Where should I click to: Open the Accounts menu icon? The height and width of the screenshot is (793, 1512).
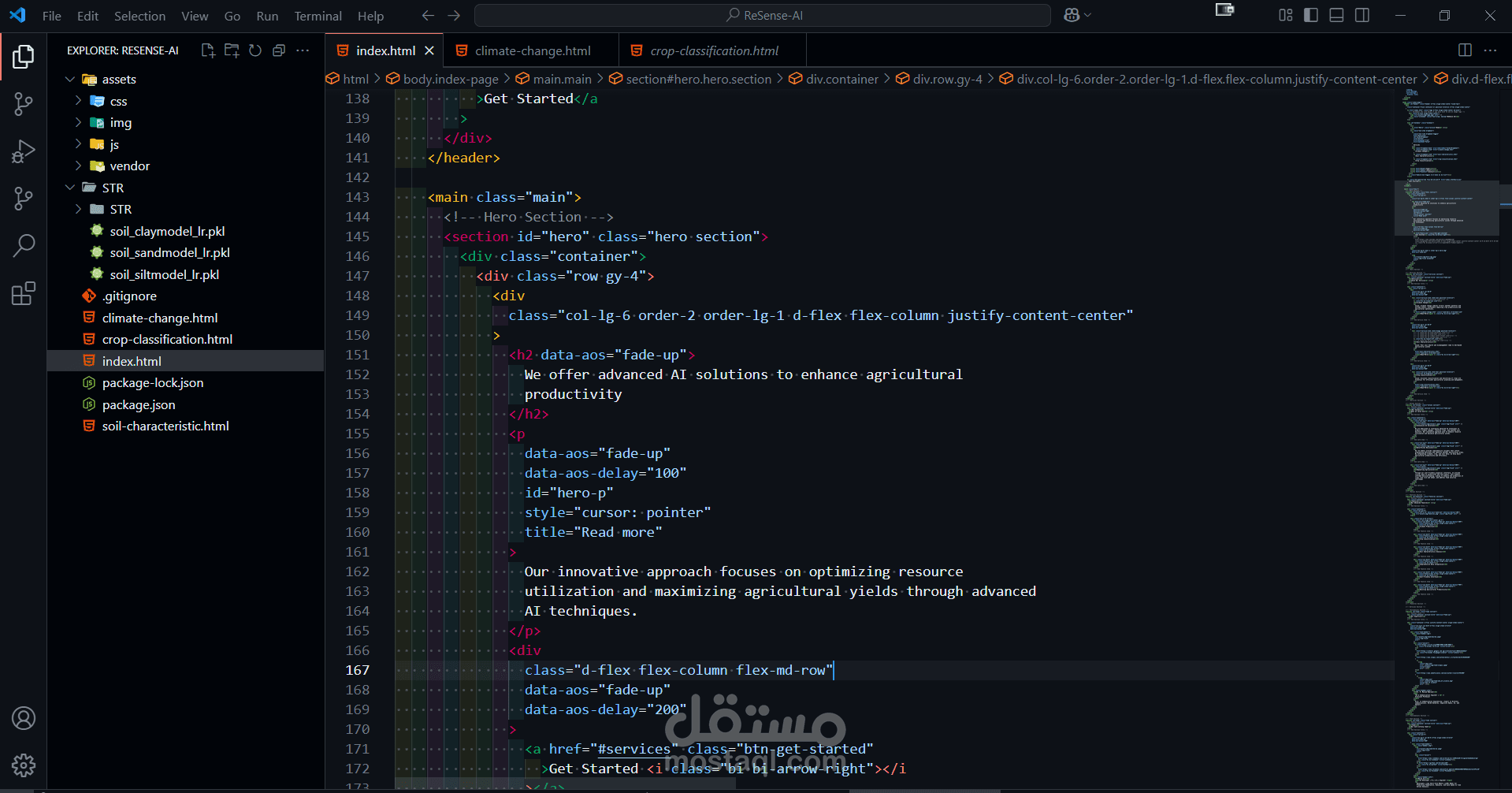(x=24, y=718)
